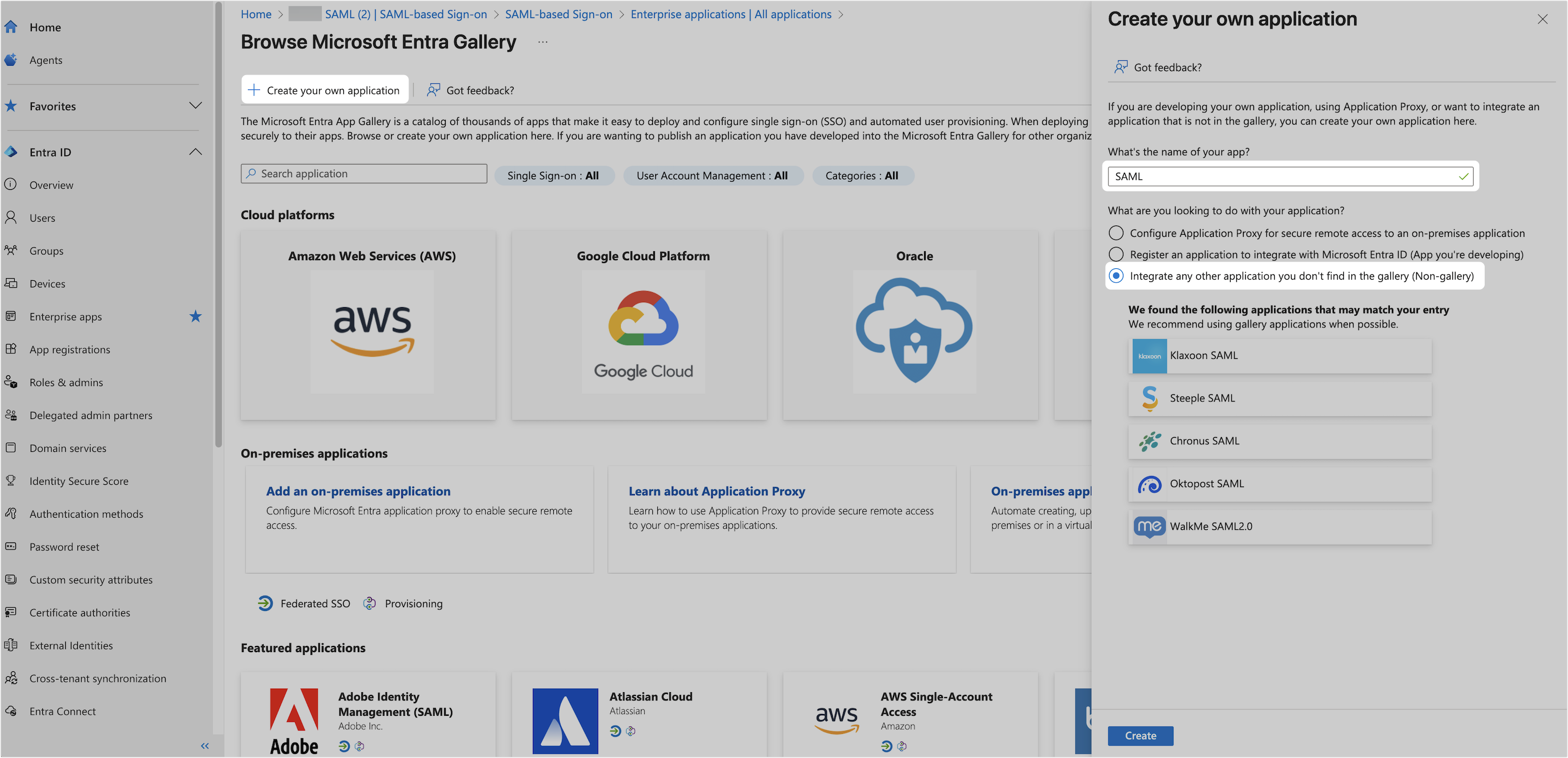Open App registrations in the sidebar
The width and height of the screenshot is (1568, 758).
[x=69, y=349]
